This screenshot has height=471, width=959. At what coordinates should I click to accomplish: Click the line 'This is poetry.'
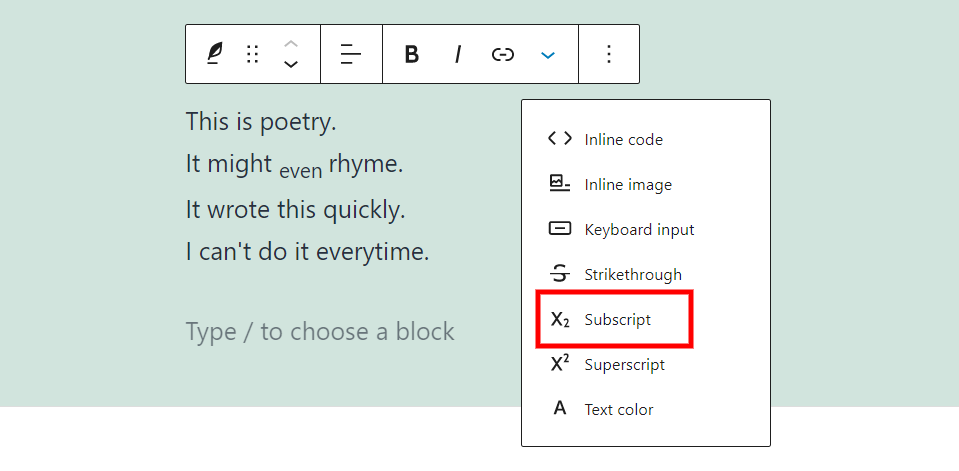261,122
